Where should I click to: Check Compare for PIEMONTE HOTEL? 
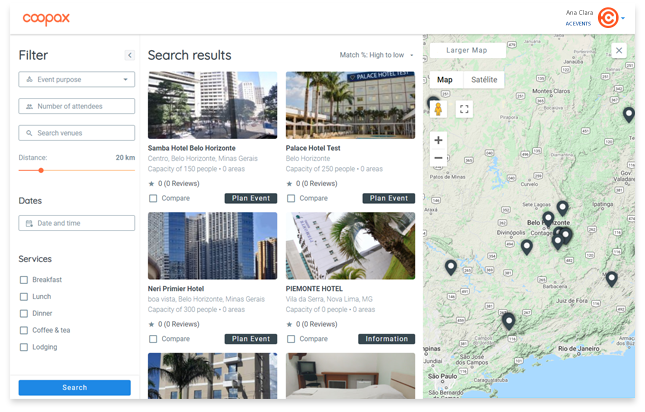pos(291,339)
